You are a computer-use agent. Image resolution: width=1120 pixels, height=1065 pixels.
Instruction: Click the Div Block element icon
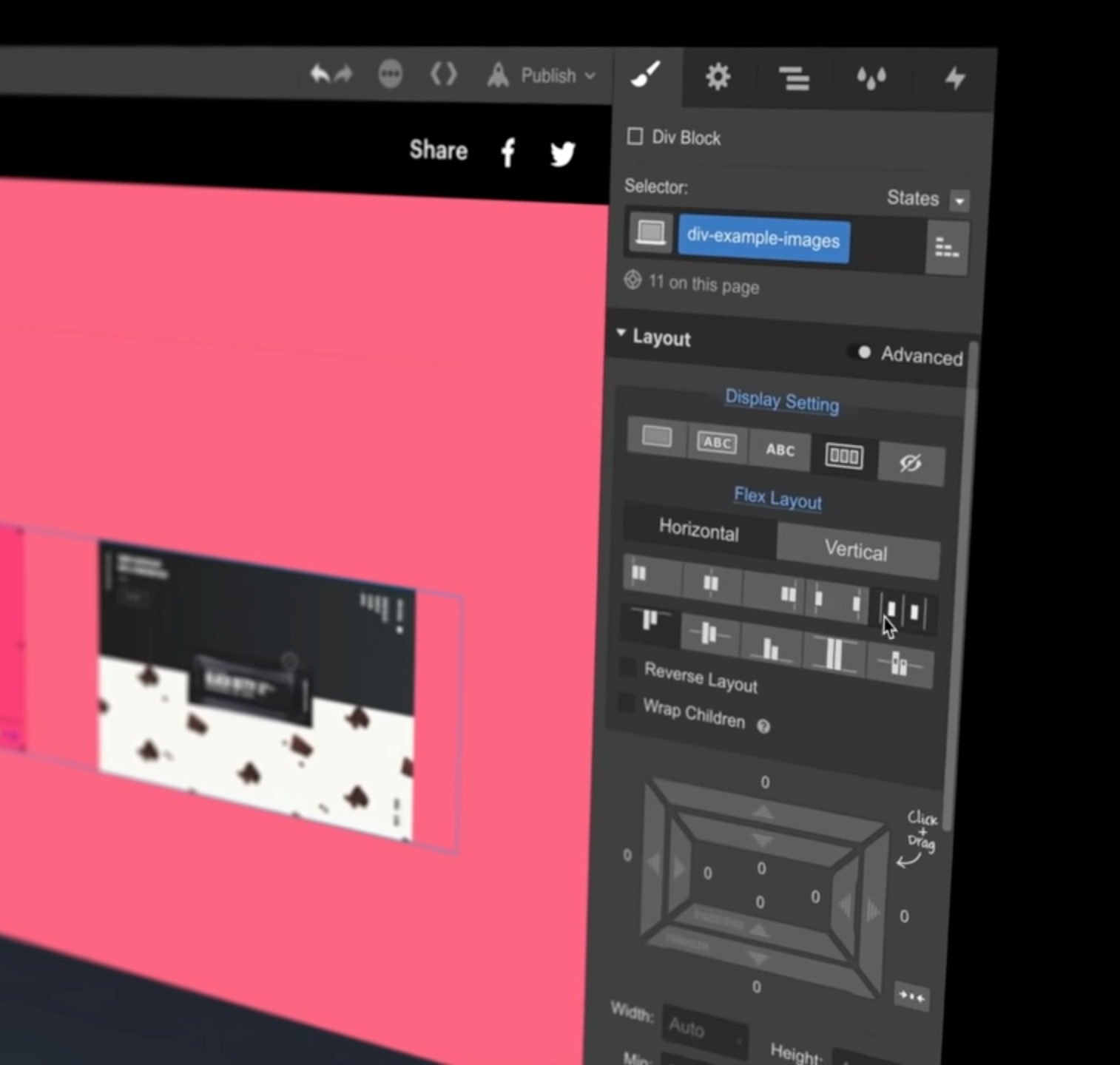[635, 136]
